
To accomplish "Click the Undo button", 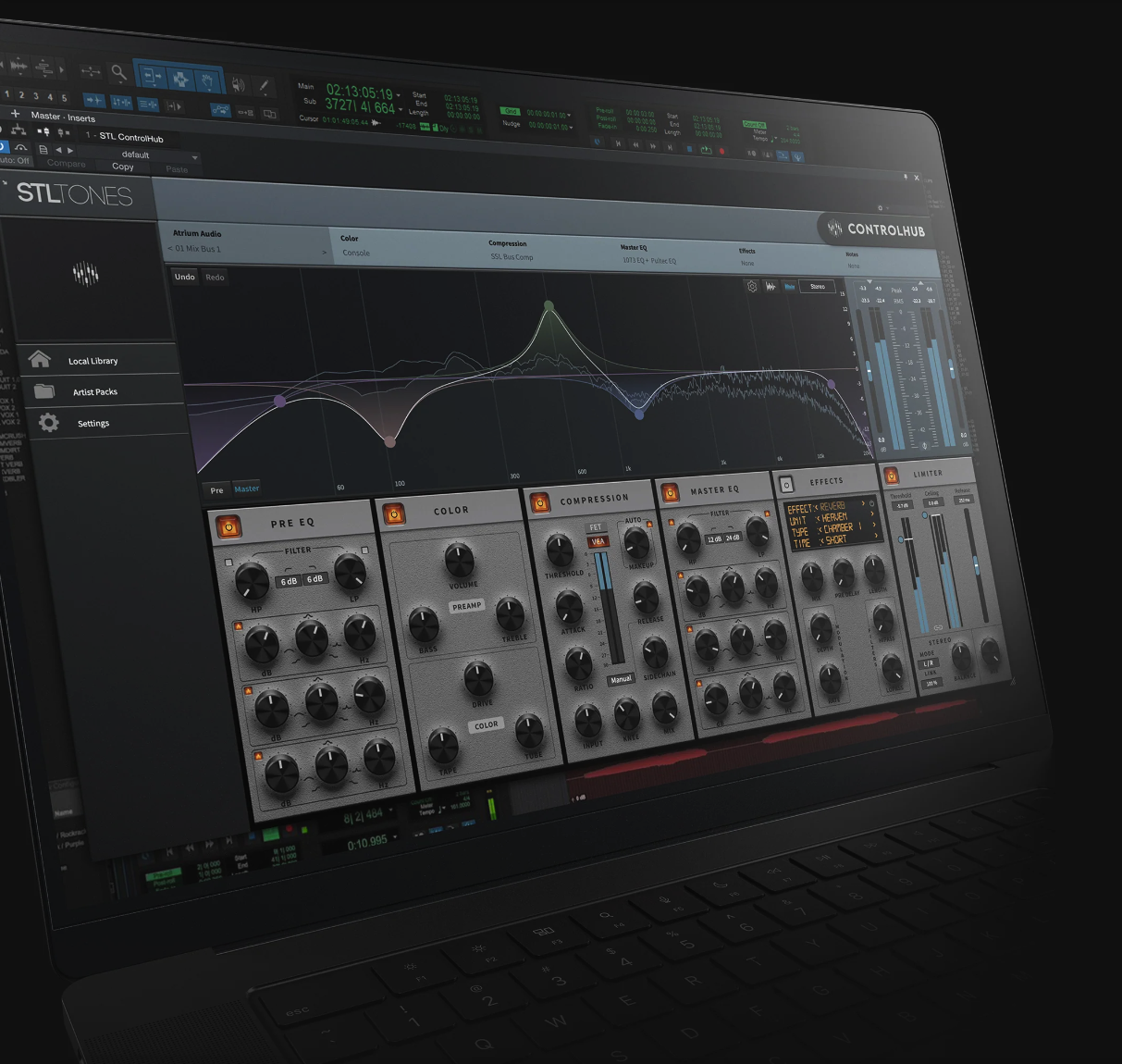I will point(185,277).
